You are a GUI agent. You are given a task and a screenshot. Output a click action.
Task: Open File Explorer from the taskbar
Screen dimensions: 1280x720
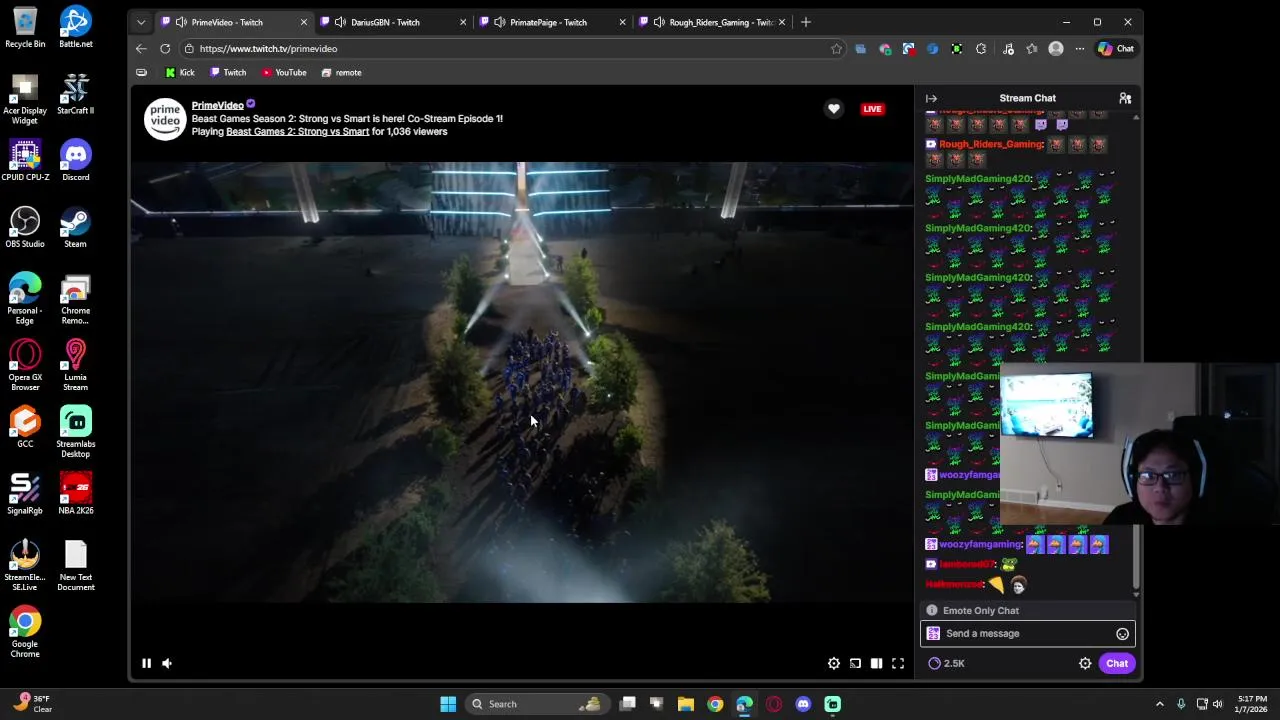[x=686, y=704]
